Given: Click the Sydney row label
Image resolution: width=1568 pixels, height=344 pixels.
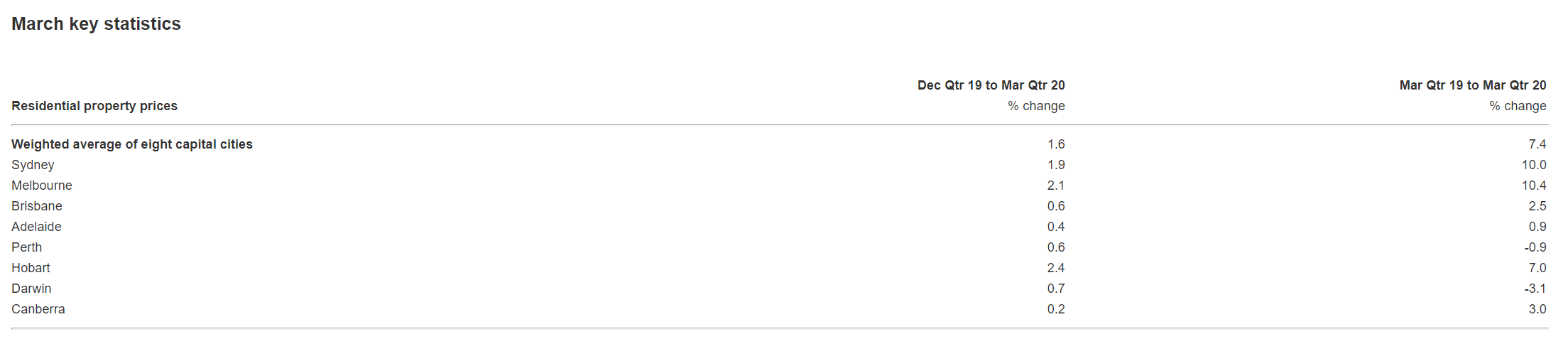Looking at the screenshot, I should (33, 165).
